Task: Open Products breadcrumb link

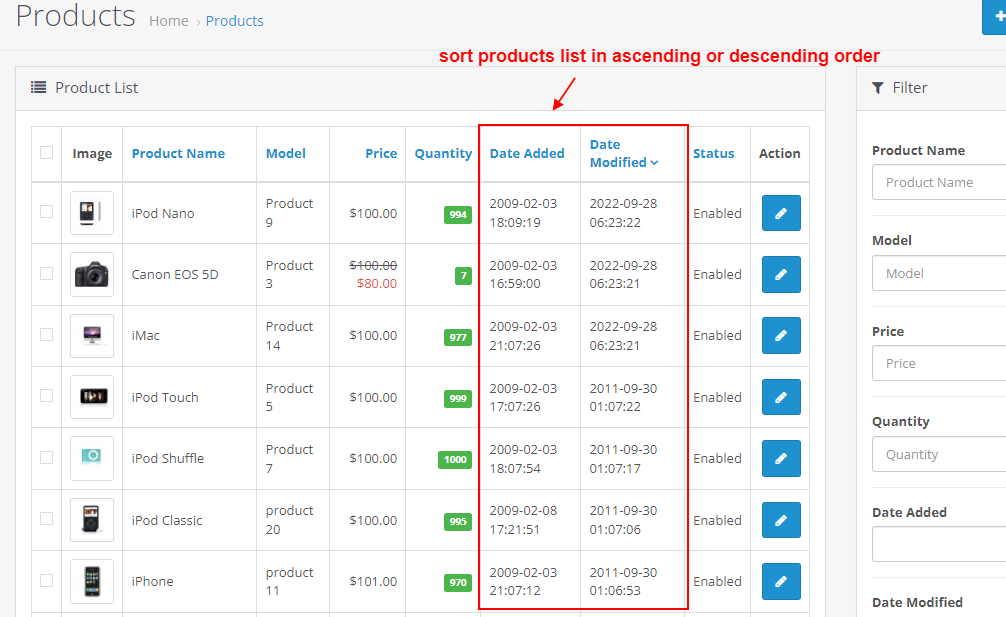Action: coord(234,21)
